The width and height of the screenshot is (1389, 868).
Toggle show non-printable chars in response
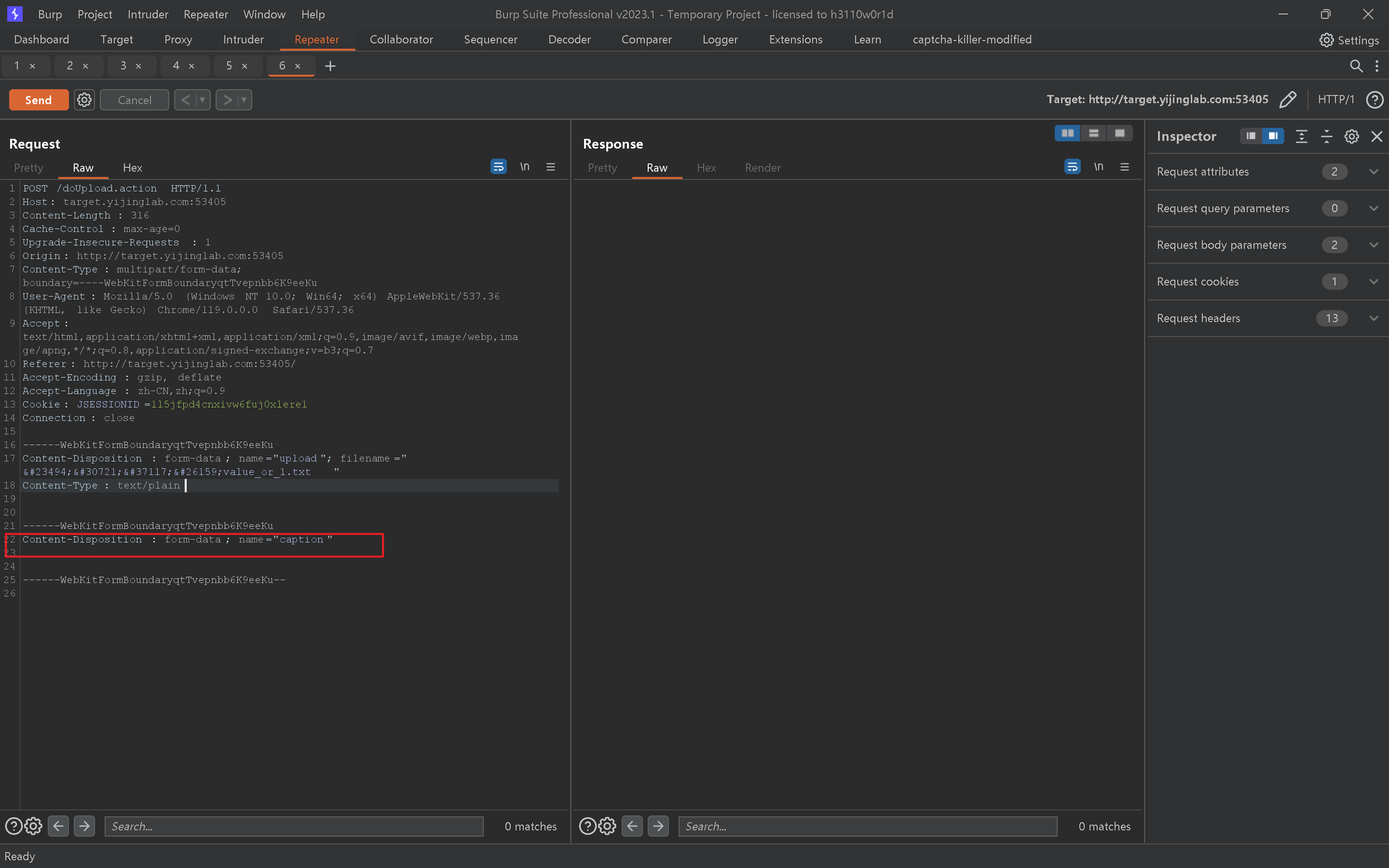point(1098,167)
